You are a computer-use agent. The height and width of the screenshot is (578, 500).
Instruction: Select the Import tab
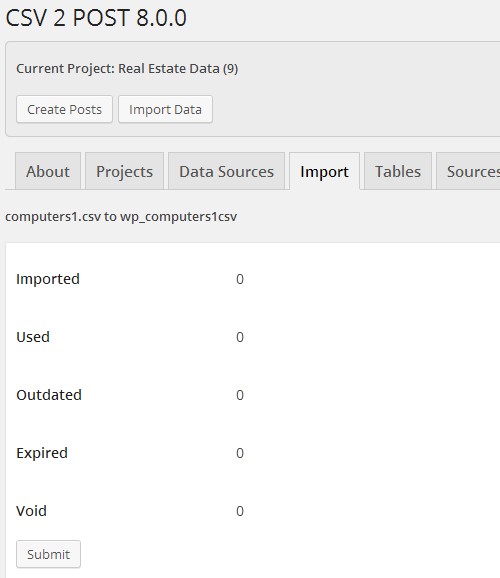[x=324, y=171]
